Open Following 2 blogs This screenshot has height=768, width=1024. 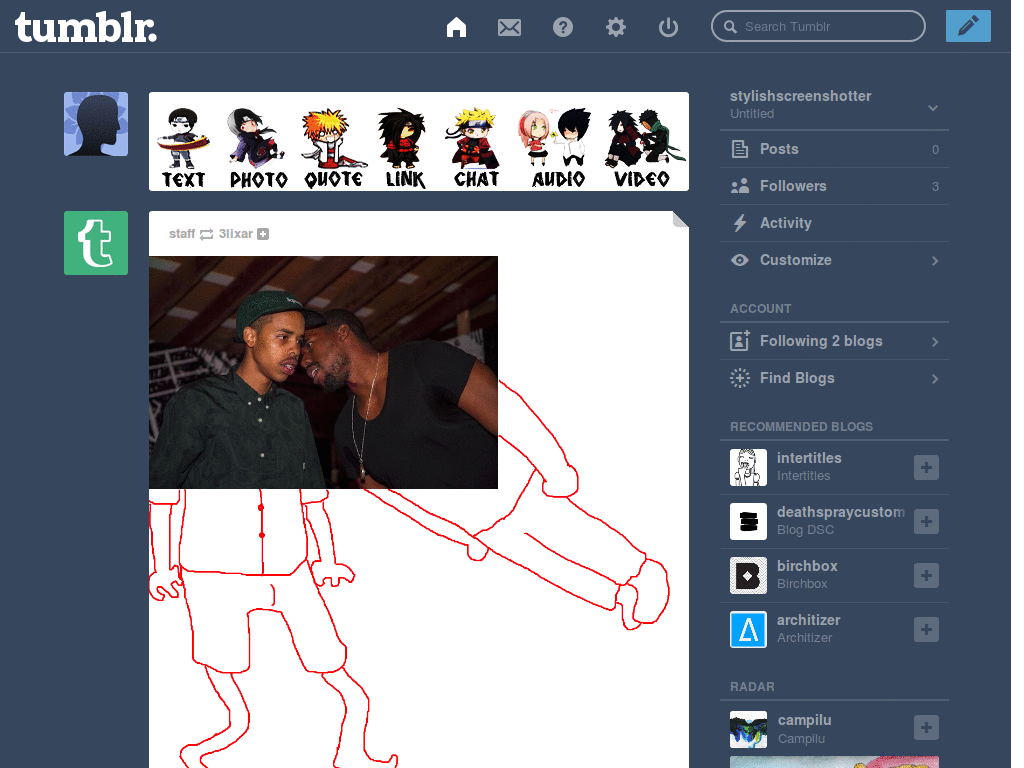(835, 341)
